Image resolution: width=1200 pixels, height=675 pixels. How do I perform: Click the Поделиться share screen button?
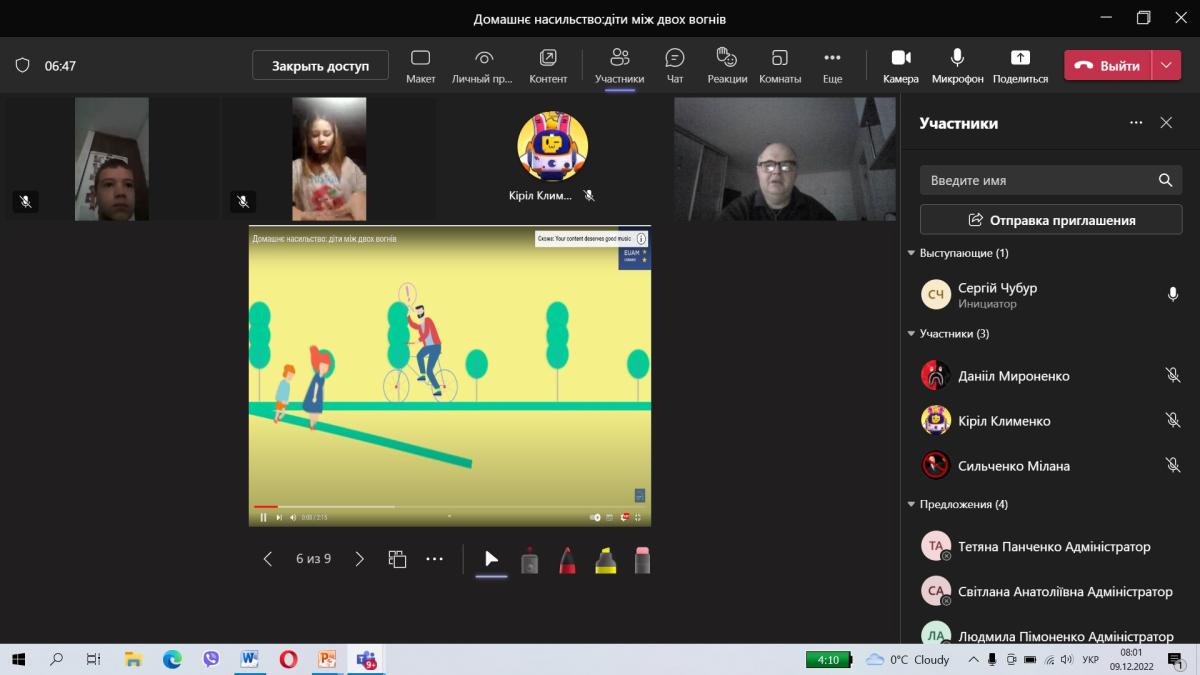pos(1020,66)
